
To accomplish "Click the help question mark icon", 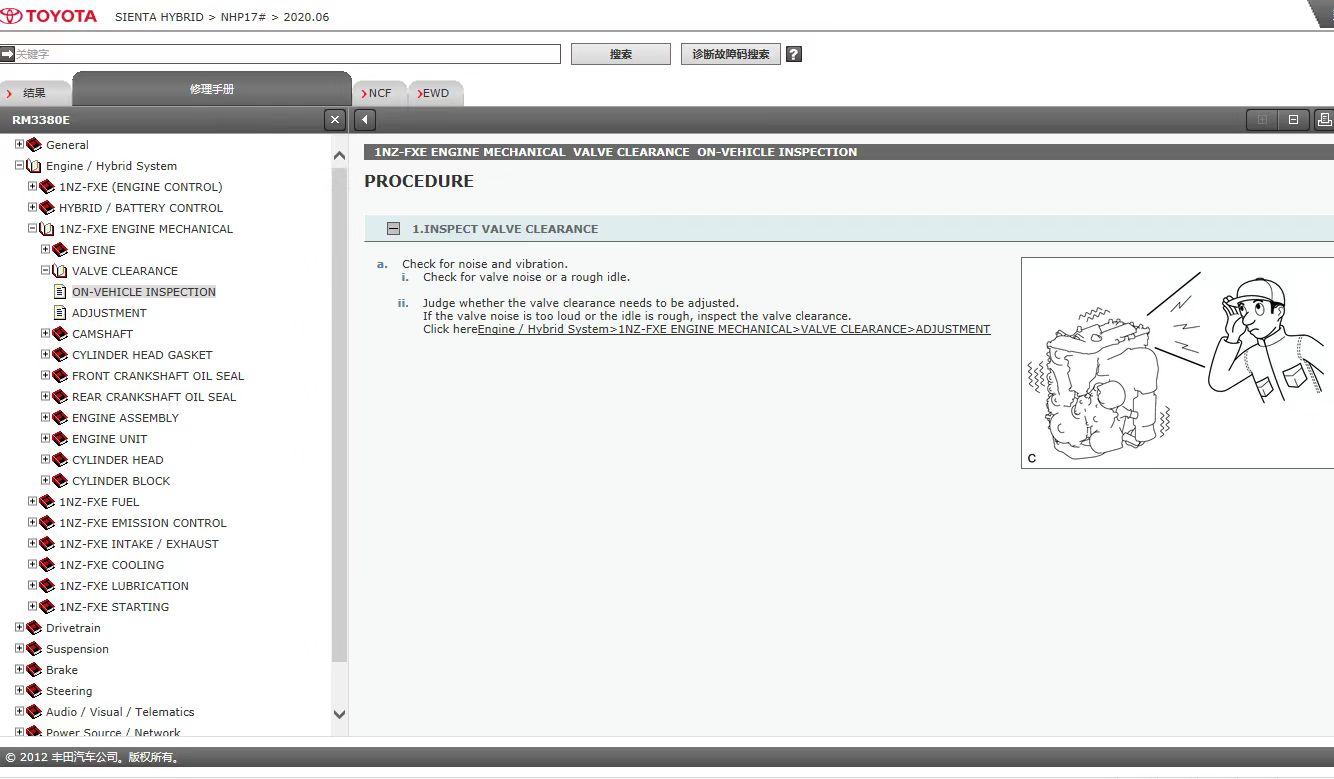I will pos(794,54).
